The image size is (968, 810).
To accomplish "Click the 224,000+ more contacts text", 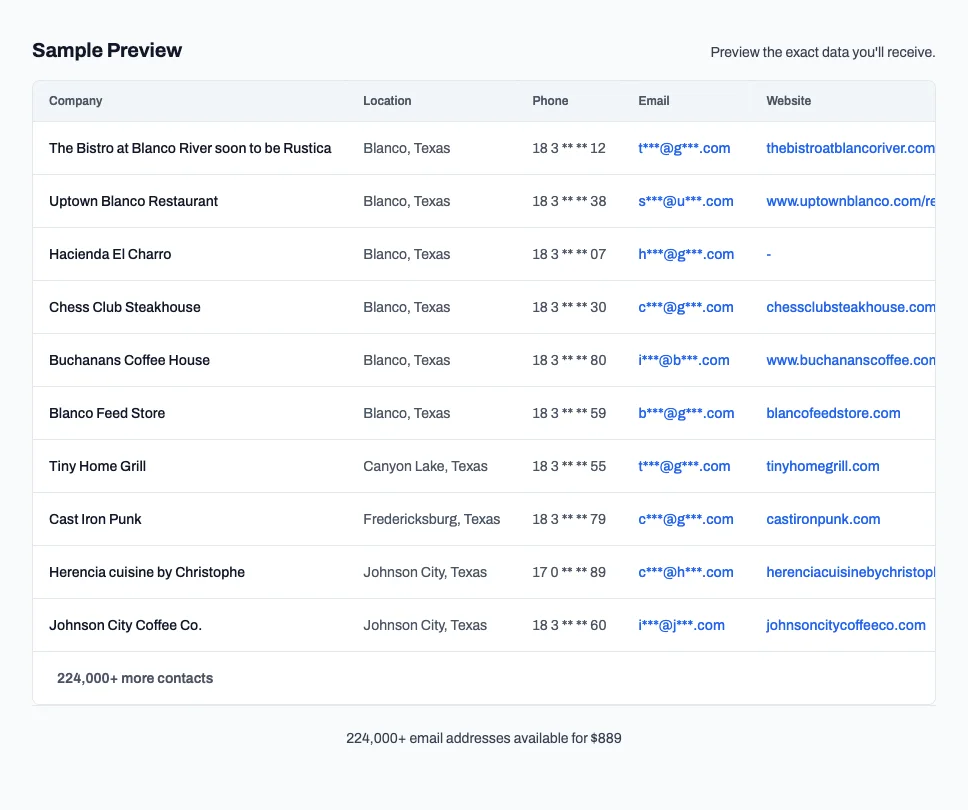I will click(x=135, y=678).
